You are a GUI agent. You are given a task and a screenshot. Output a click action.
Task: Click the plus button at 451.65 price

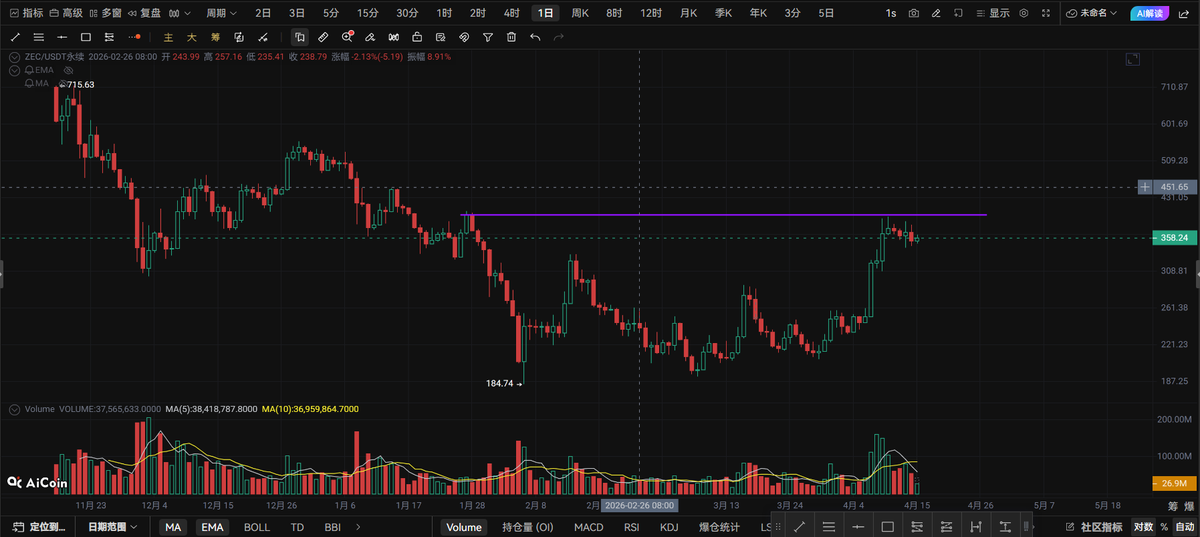[1146, 187]
